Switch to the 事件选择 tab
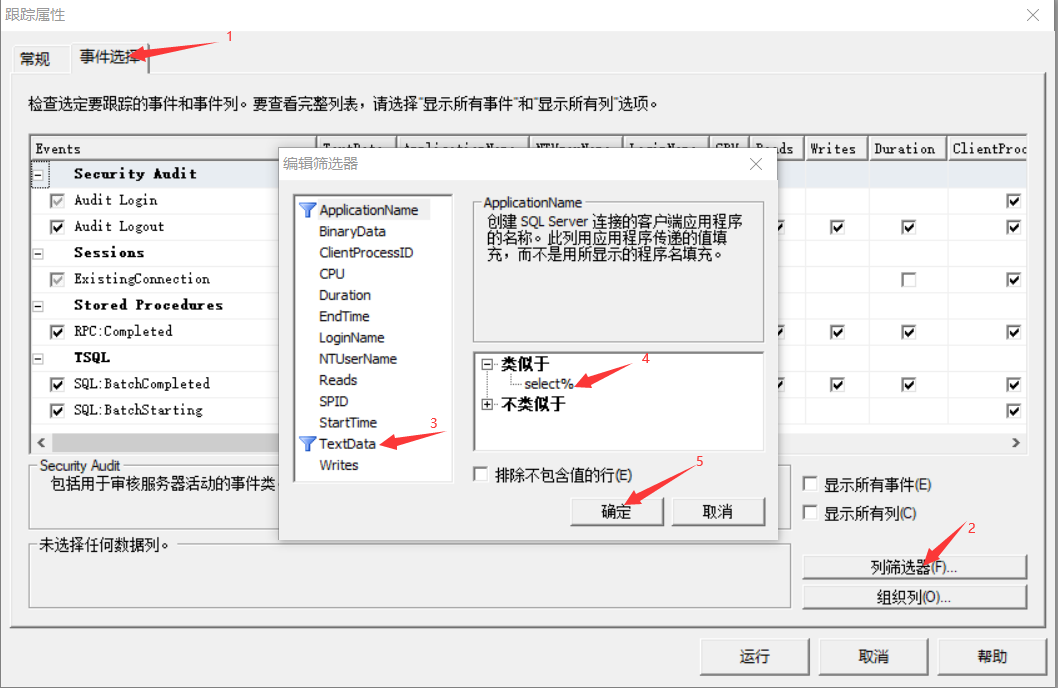Viewport: 1058px width, 688px height. coord(109,57)
